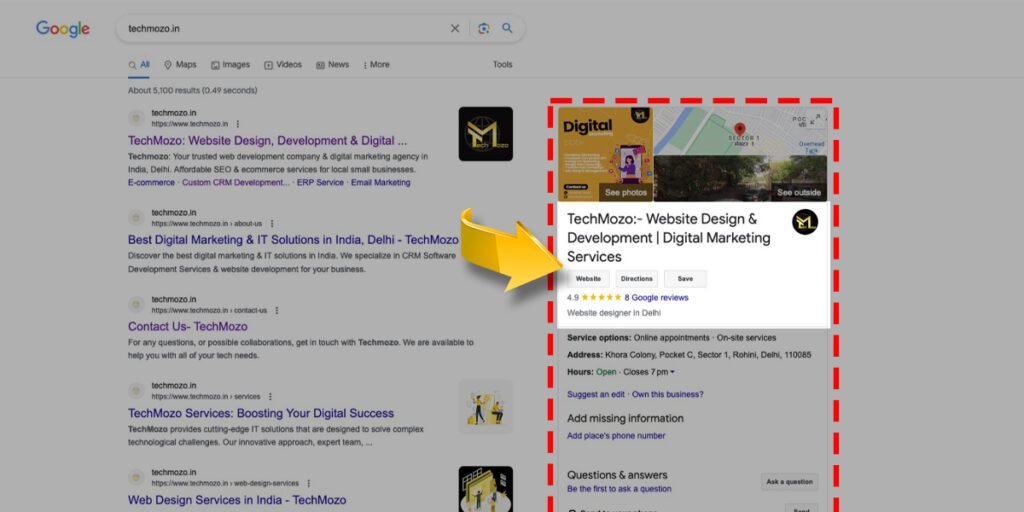
Task: Click the five-star rating stars
Action: coord(601,298)
